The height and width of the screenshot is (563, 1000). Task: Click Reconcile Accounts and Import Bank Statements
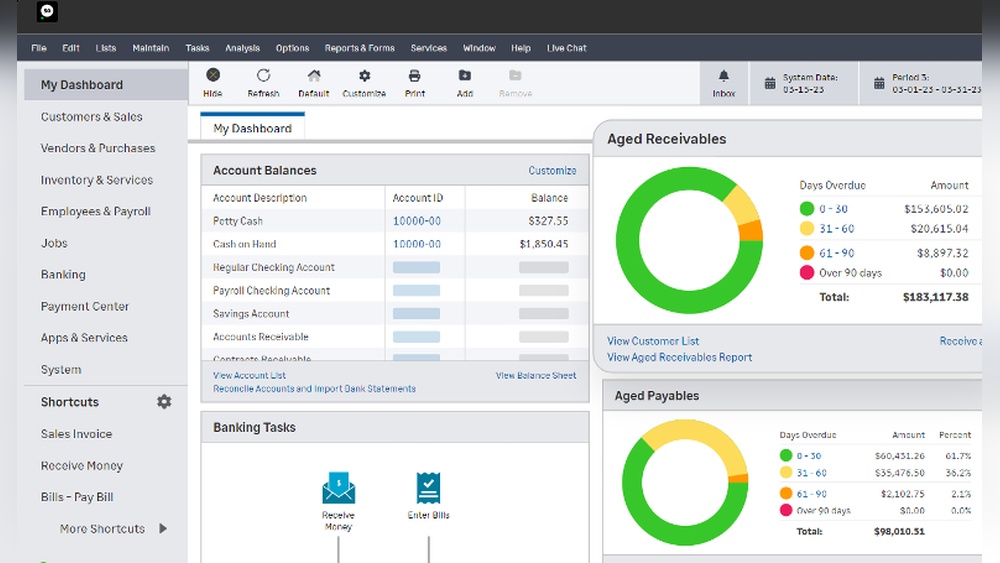pyautogui.click(x=314, y=388)
